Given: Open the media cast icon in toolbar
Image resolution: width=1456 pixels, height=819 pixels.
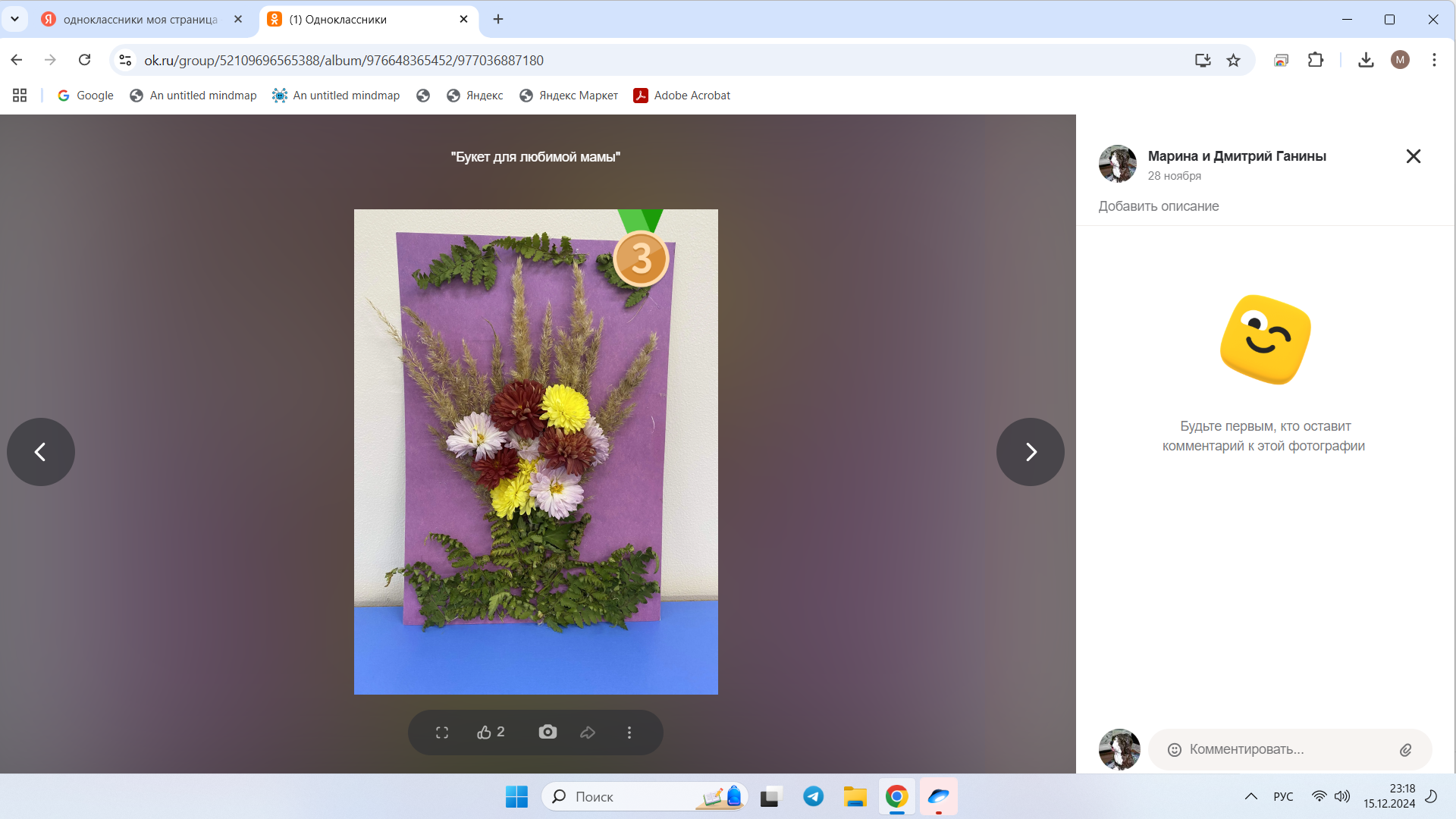Looking at the screenshot, I should click(x=1281, y=60).
